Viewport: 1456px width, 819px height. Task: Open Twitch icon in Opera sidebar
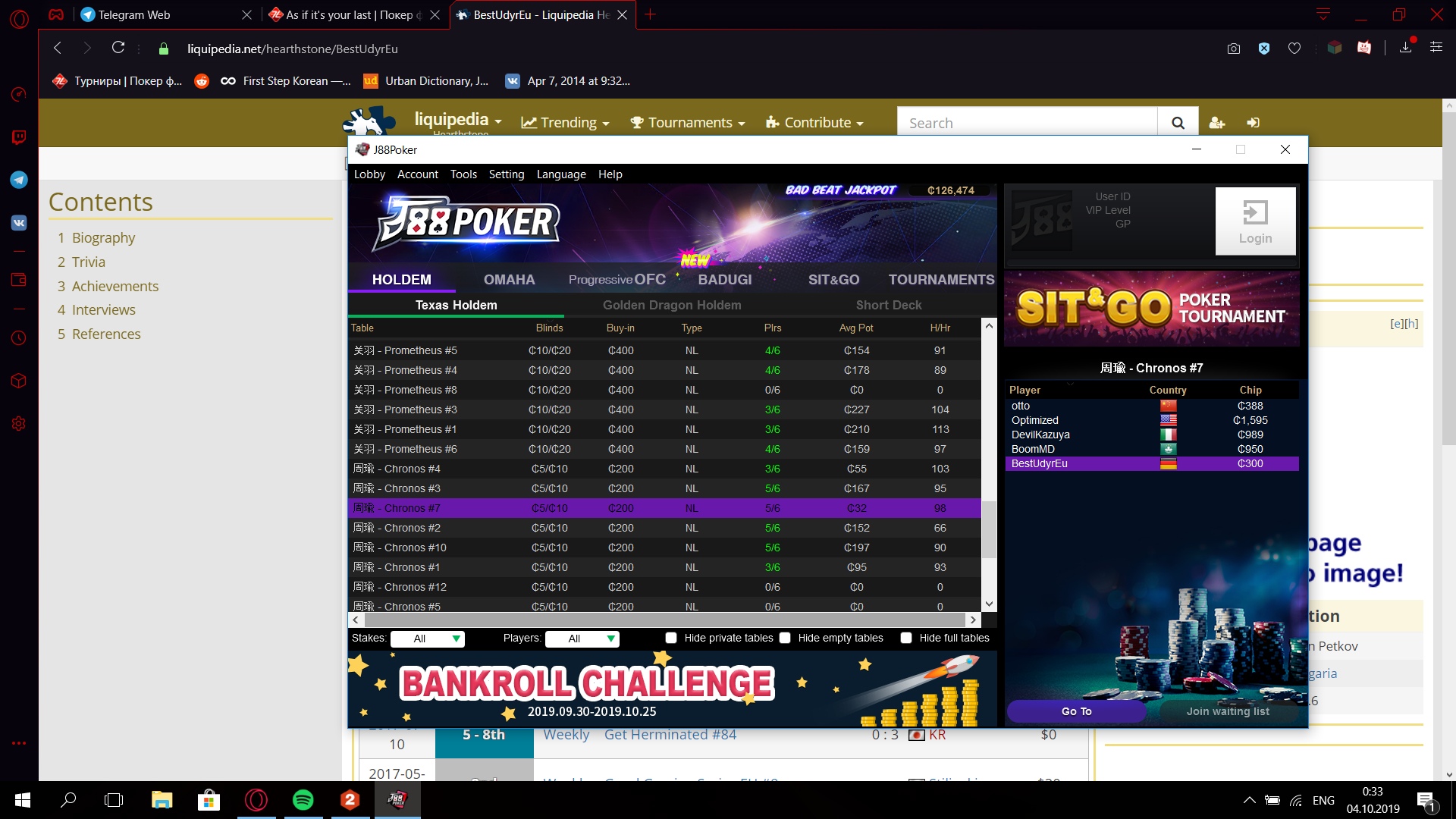[19, 136]
